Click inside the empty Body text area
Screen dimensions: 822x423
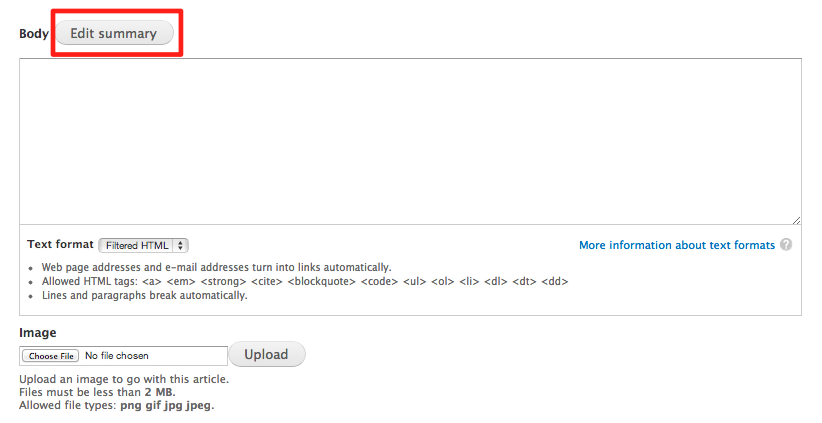click(410, 141)
